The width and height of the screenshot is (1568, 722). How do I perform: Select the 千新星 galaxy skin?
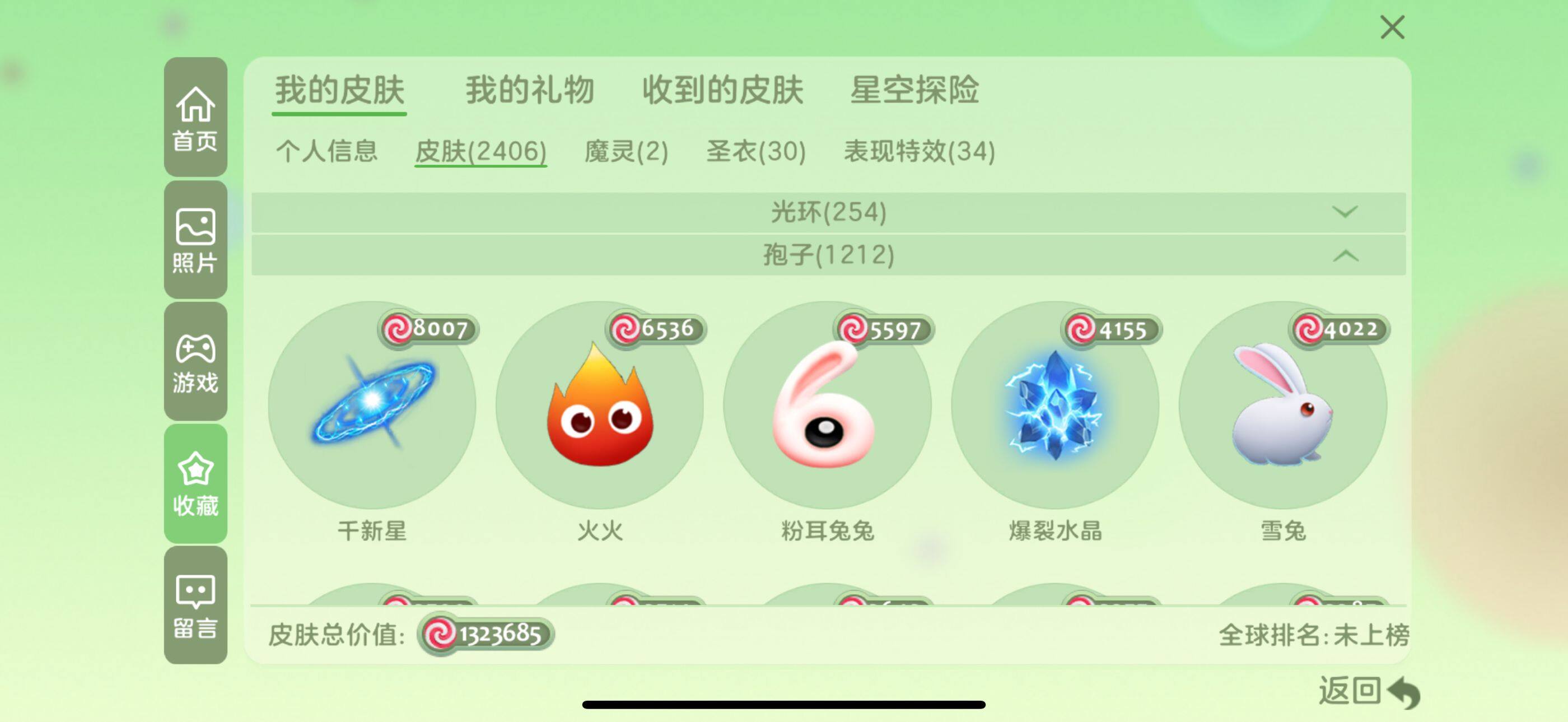(x=372, y=406)
